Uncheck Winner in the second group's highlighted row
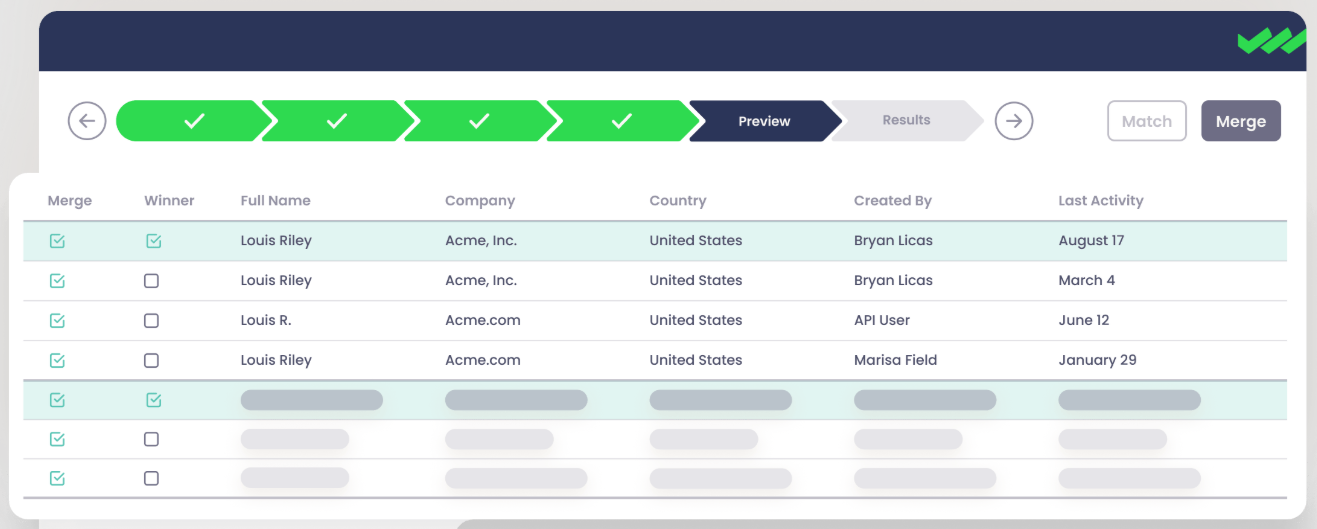 click(154, 400)
